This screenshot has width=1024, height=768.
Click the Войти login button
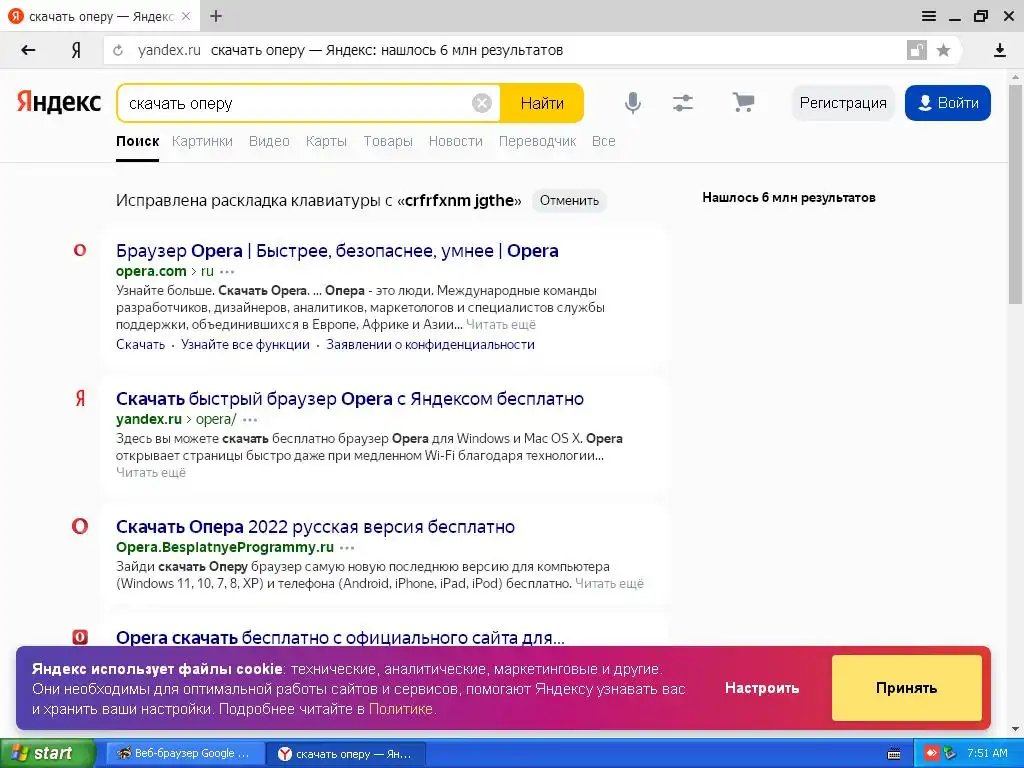tap(948, 103)
